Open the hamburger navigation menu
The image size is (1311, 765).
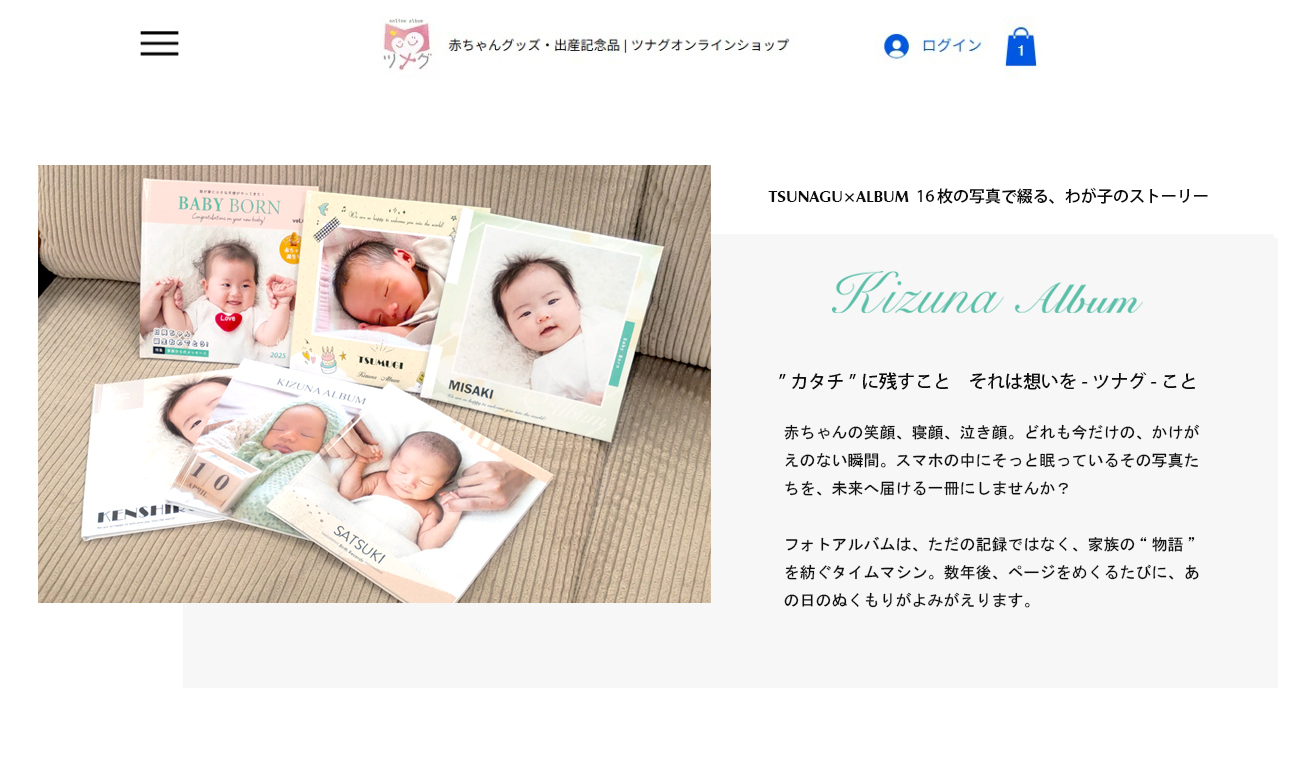(x=159, y=43)
